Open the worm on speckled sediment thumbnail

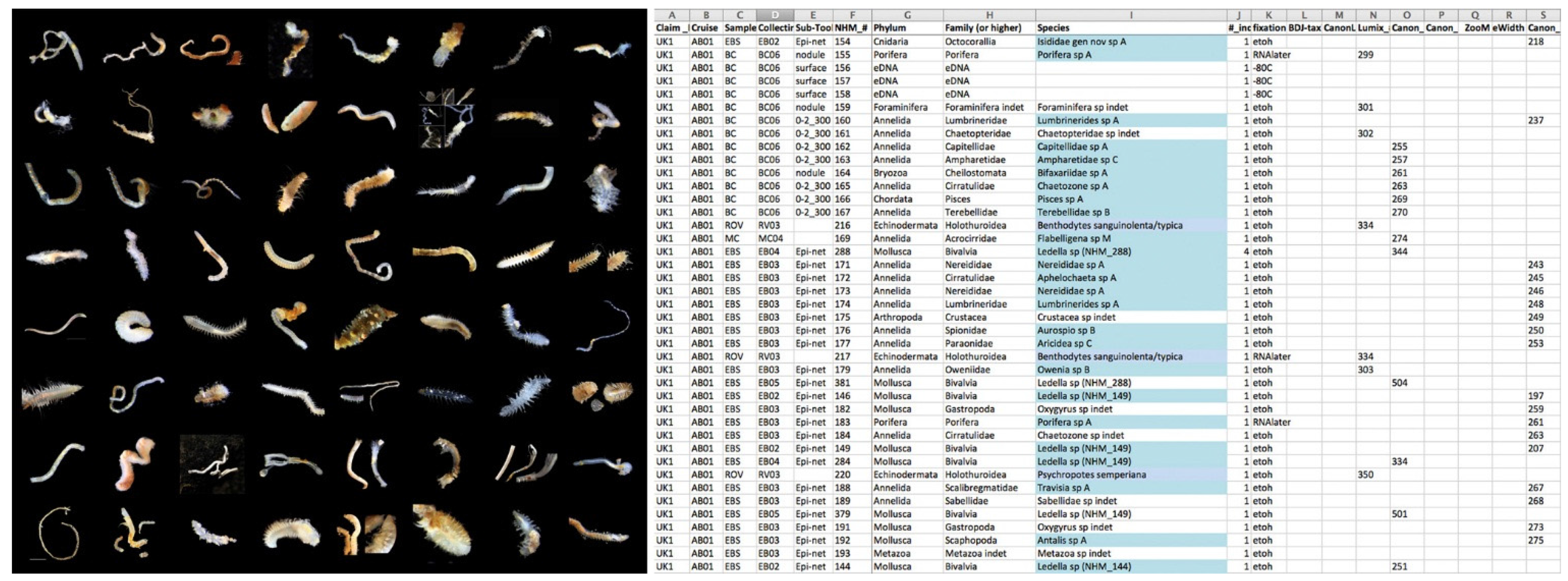(x=212, y=464)
